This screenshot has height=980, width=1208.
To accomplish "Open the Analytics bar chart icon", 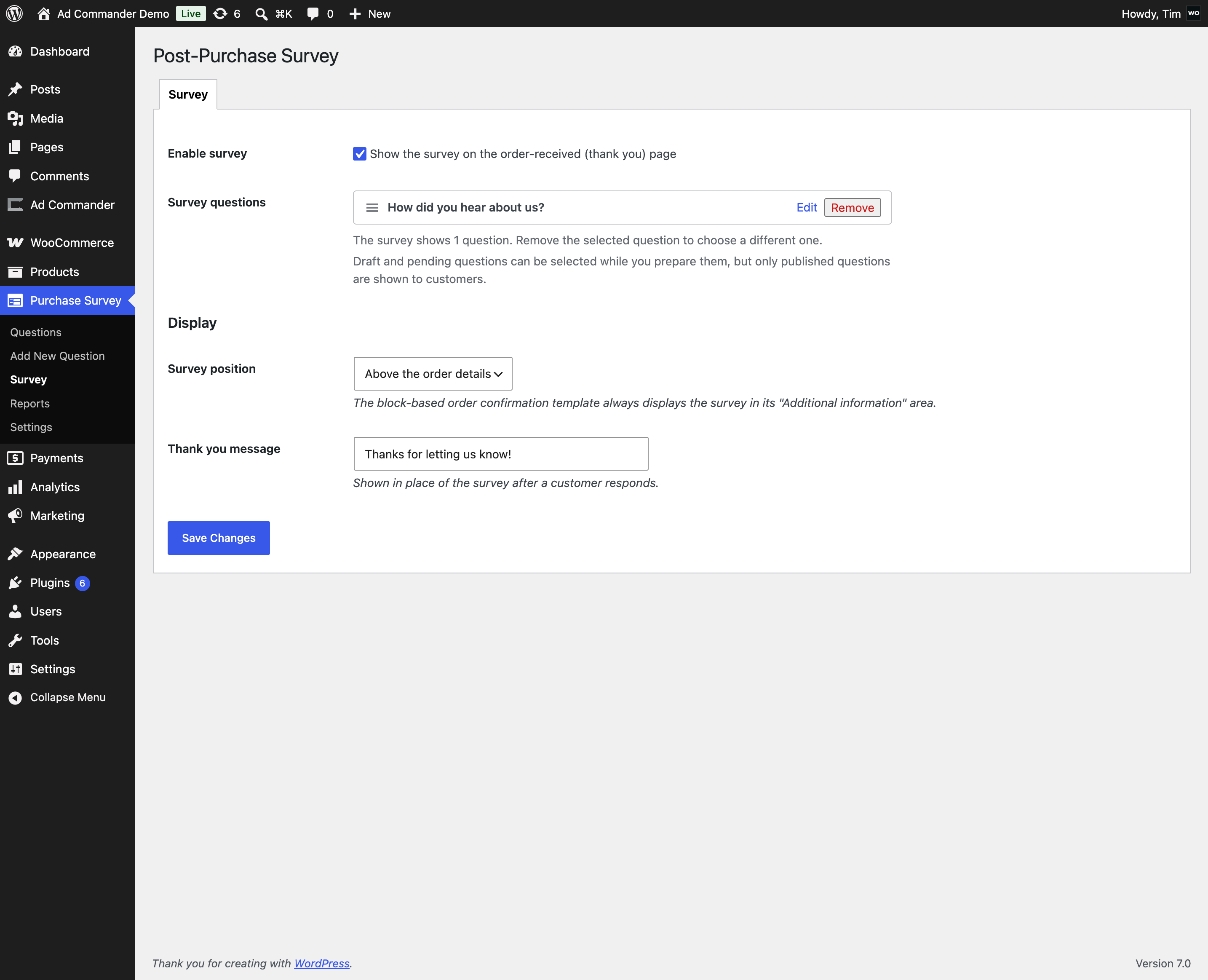I will click(15, 487).
